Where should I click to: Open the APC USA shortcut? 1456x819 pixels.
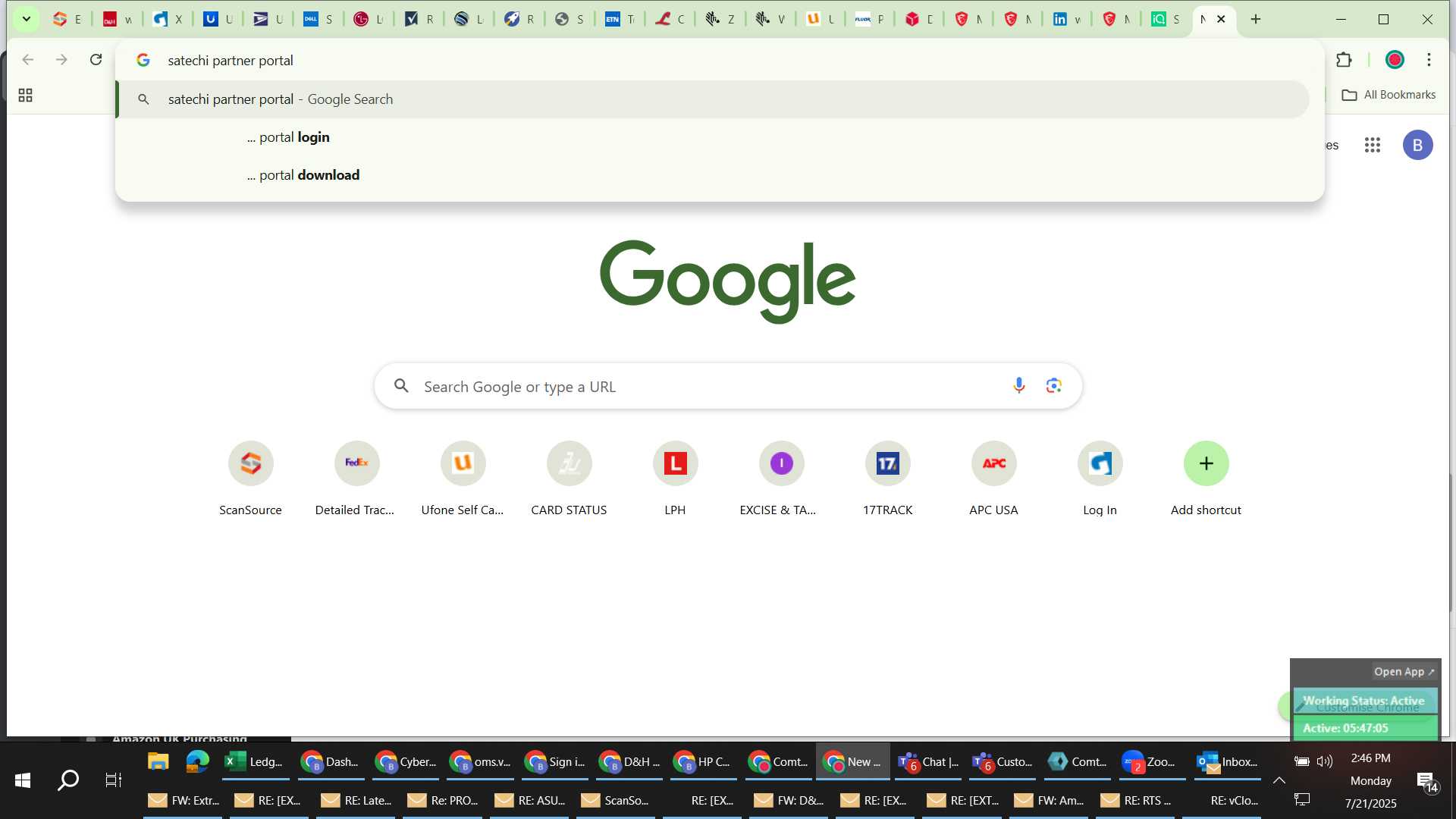[x=993, y=479]
